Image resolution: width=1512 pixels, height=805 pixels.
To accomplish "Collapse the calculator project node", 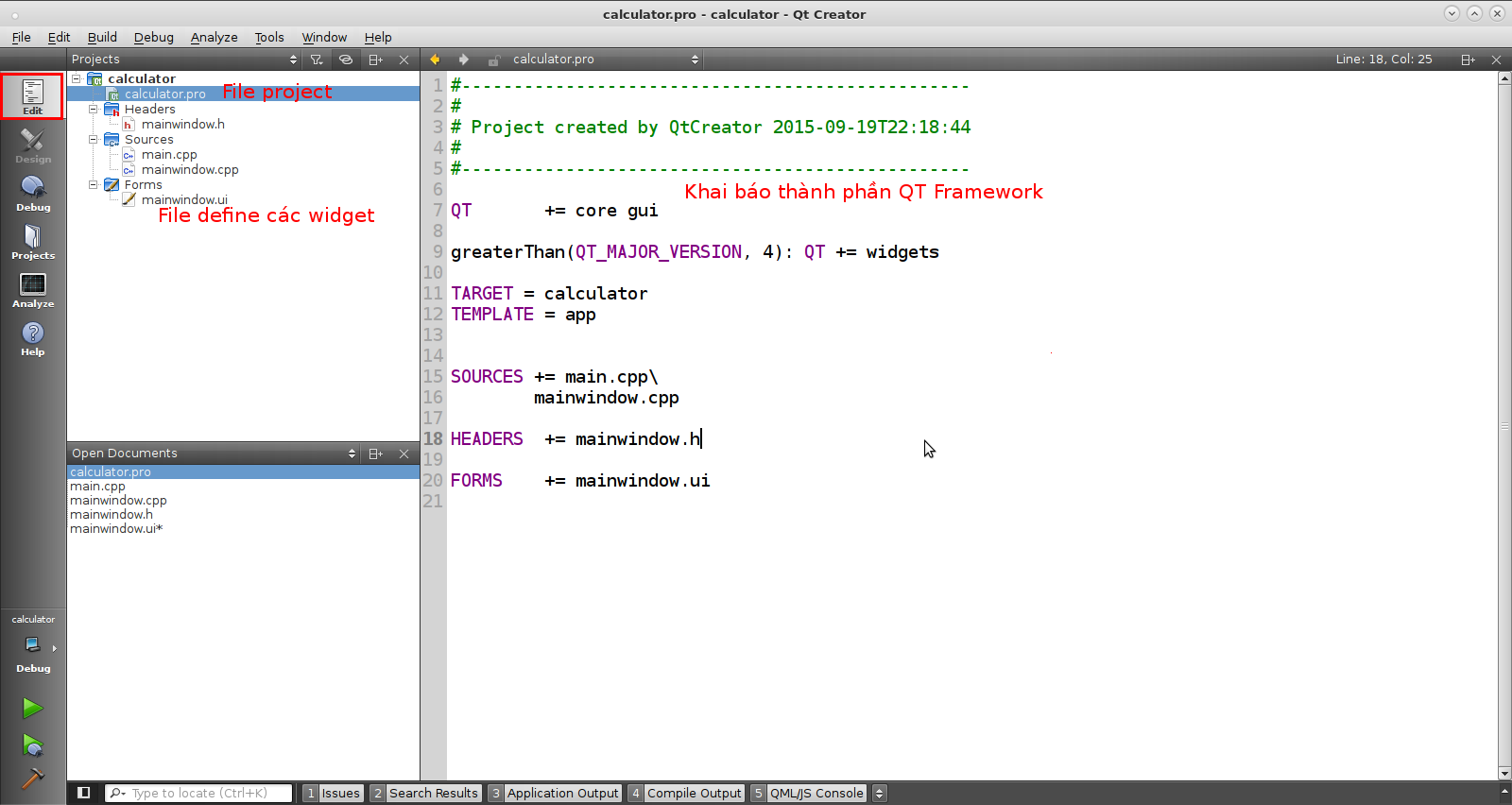I will [77, 78].
